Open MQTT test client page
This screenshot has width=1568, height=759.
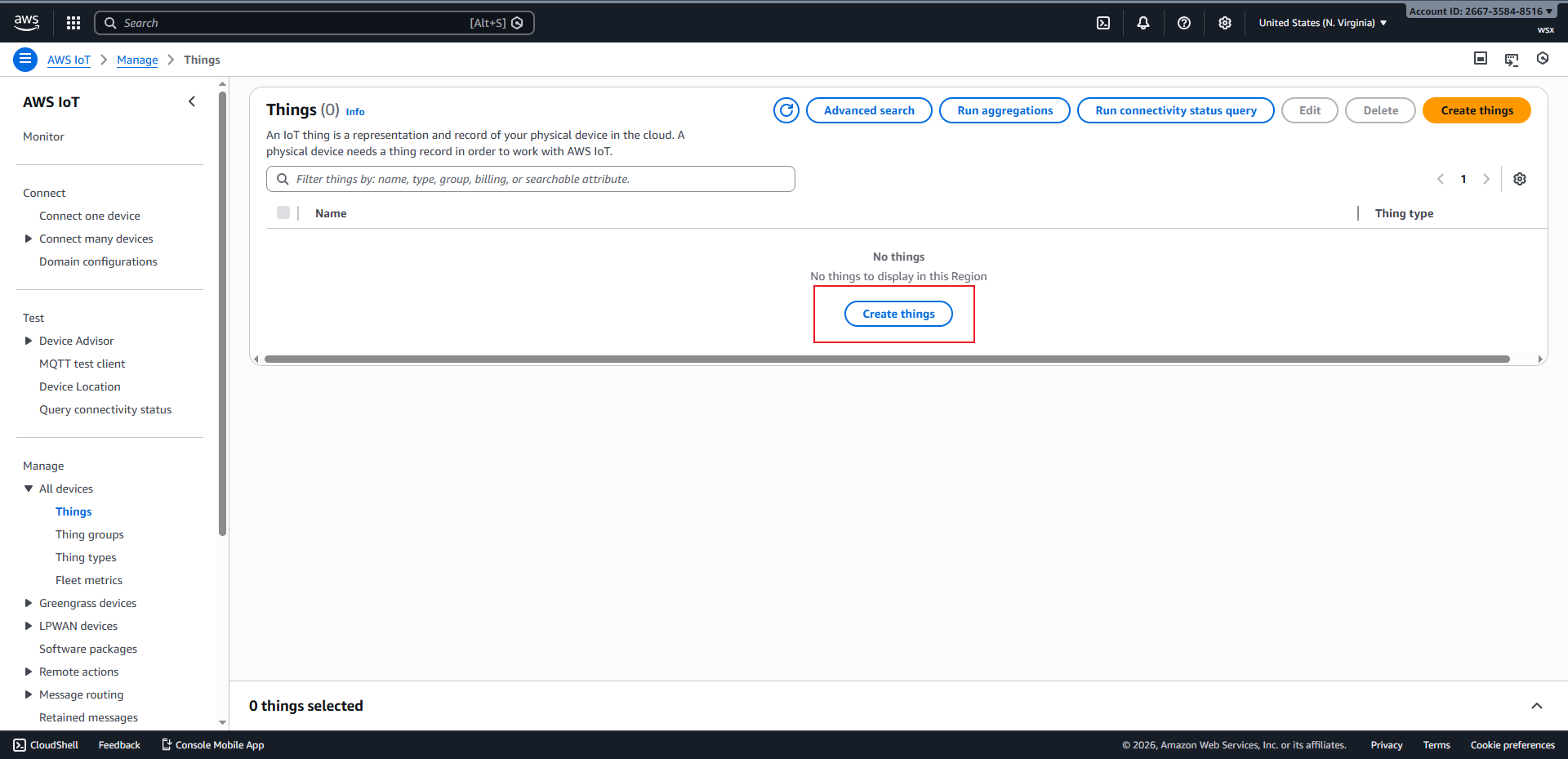click(82, 364)
